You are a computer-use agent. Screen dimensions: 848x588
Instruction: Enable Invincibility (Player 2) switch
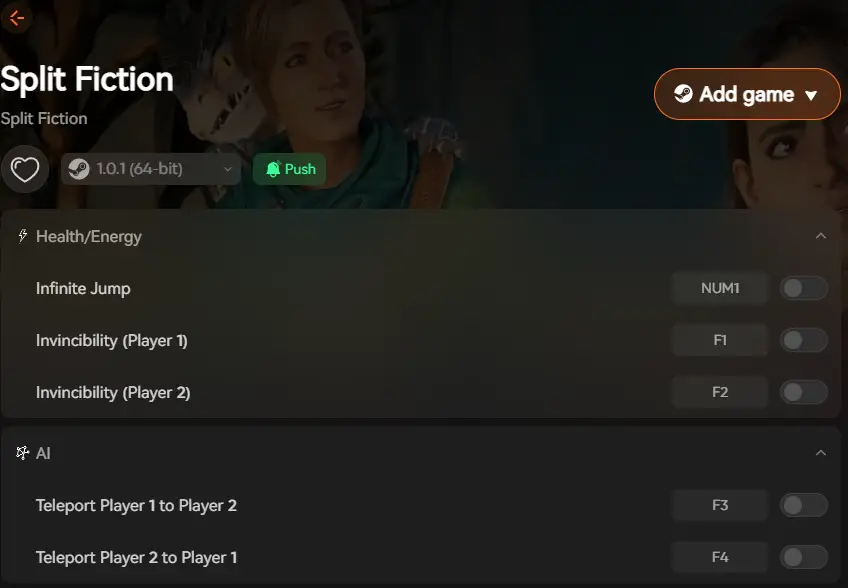point(804,392)
